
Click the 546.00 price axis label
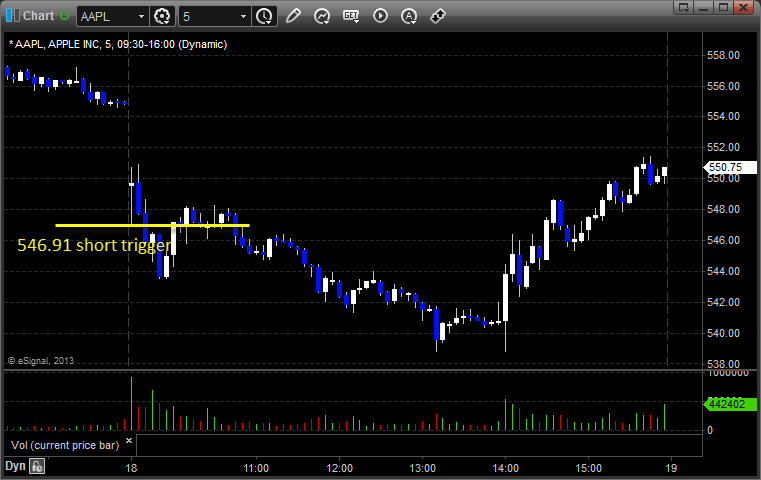(x=723, y=240)
